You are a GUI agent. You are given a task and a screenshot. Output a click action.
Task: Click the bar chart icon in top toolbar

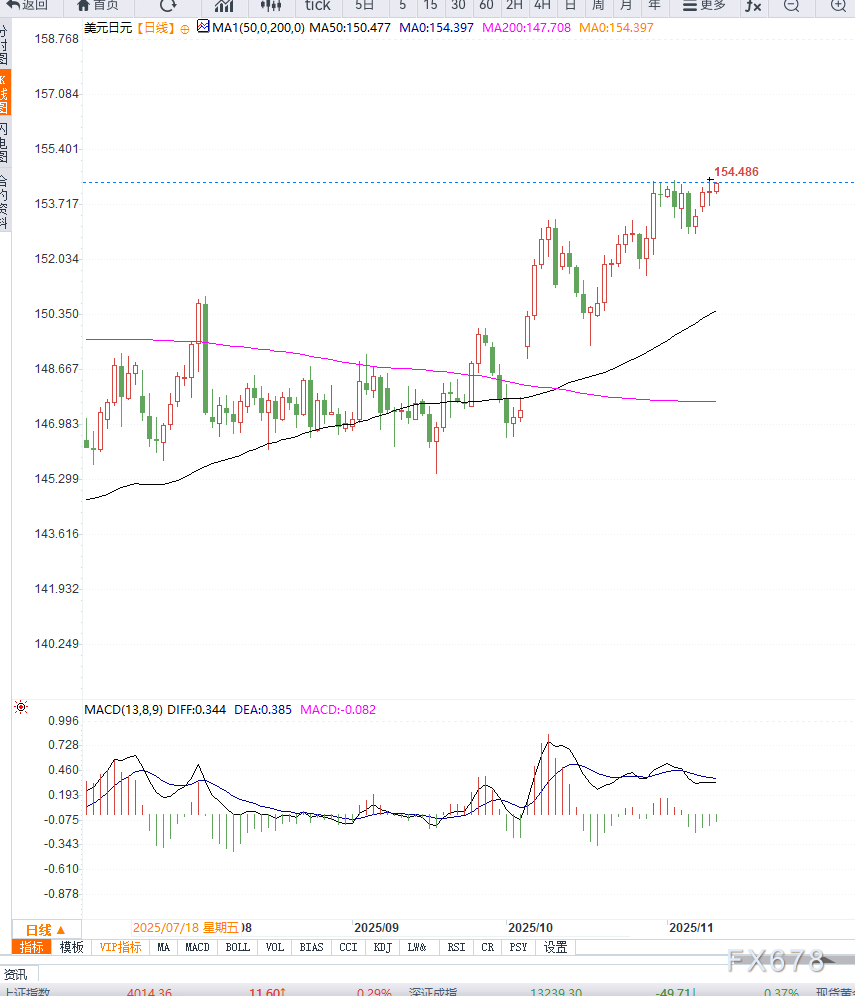pyautogui.click(x=224, y=6)
